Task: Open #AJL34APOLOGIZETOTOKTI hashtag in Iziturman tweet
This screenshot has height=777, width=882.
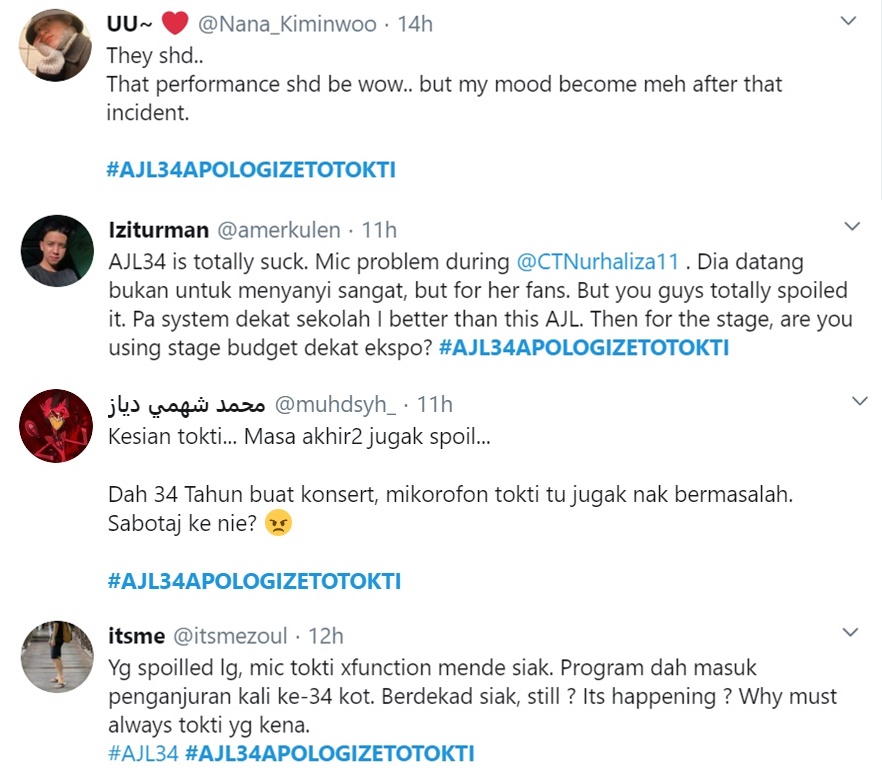Action: point(583,347)
